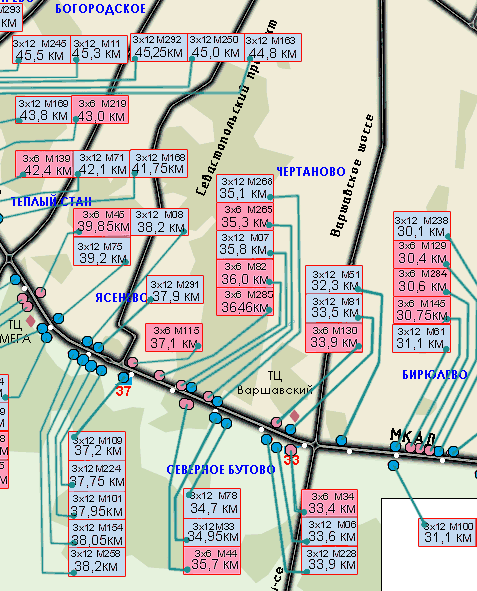Select the 3x12 M100 31,1 км box
The height and width of the screenshot is (591, 477).
pos(448,532)
